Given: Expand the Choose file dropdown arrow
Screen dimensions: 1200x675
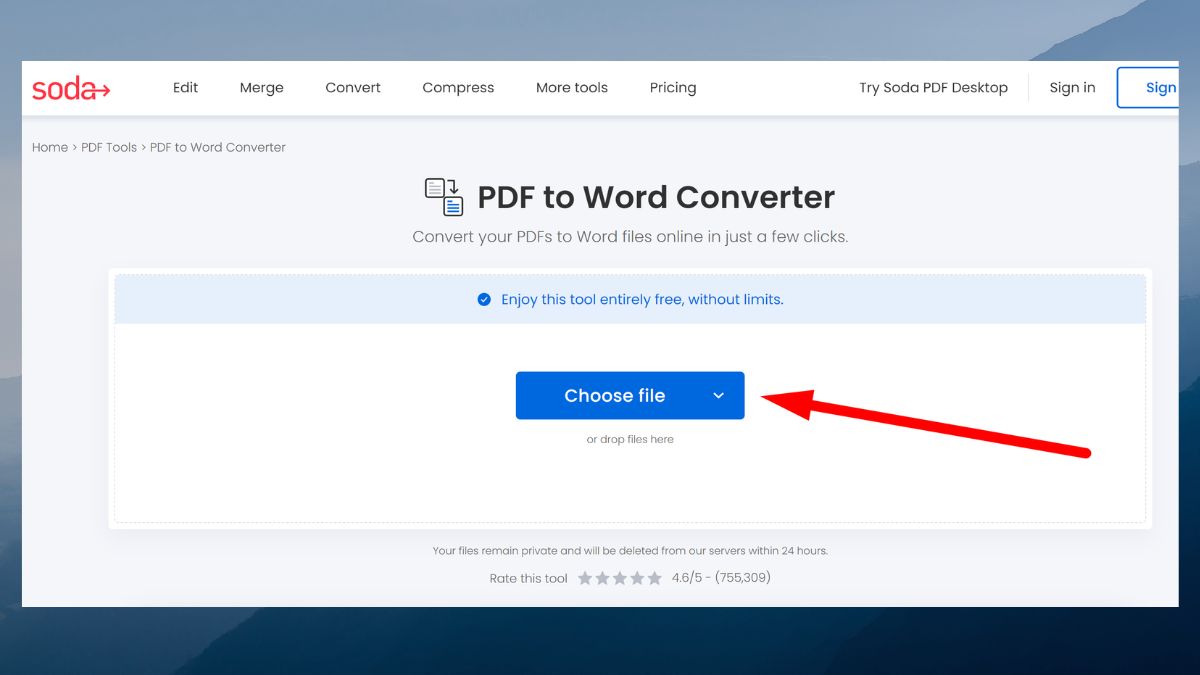Looking at the screenshot, I should (718, 396).
